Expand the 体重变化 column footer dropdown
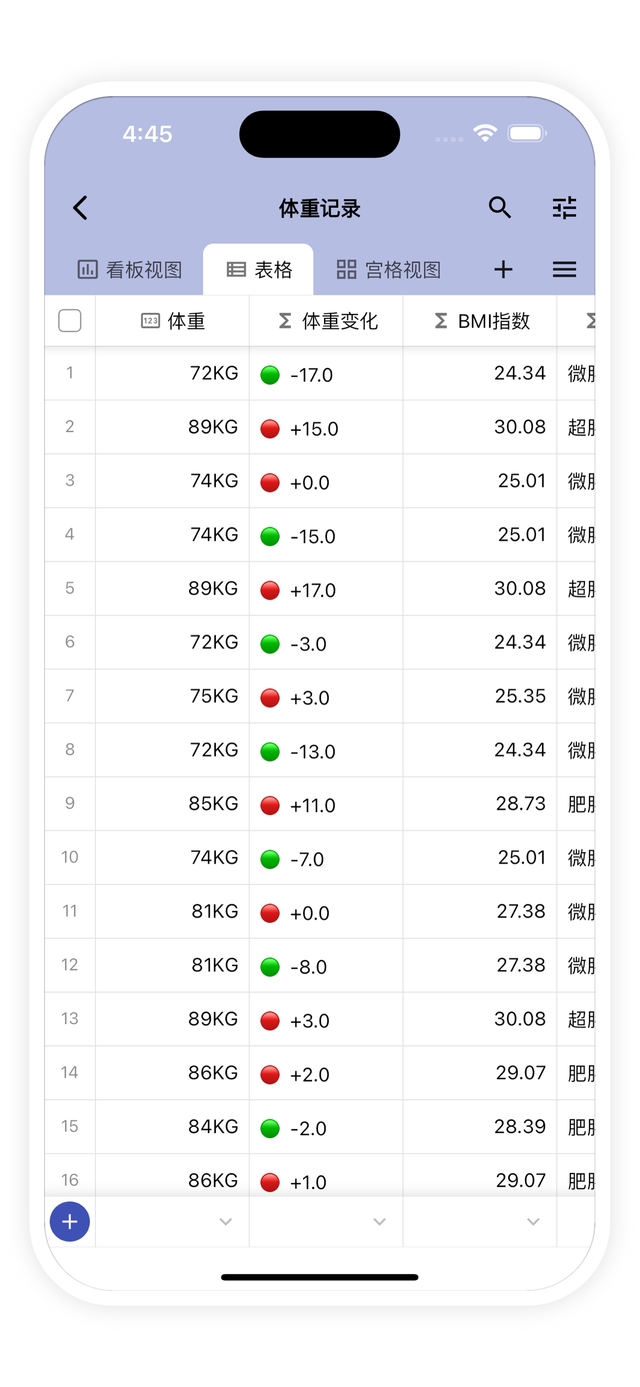This screenshot has width=640, height=1387. pos(380,1222)
